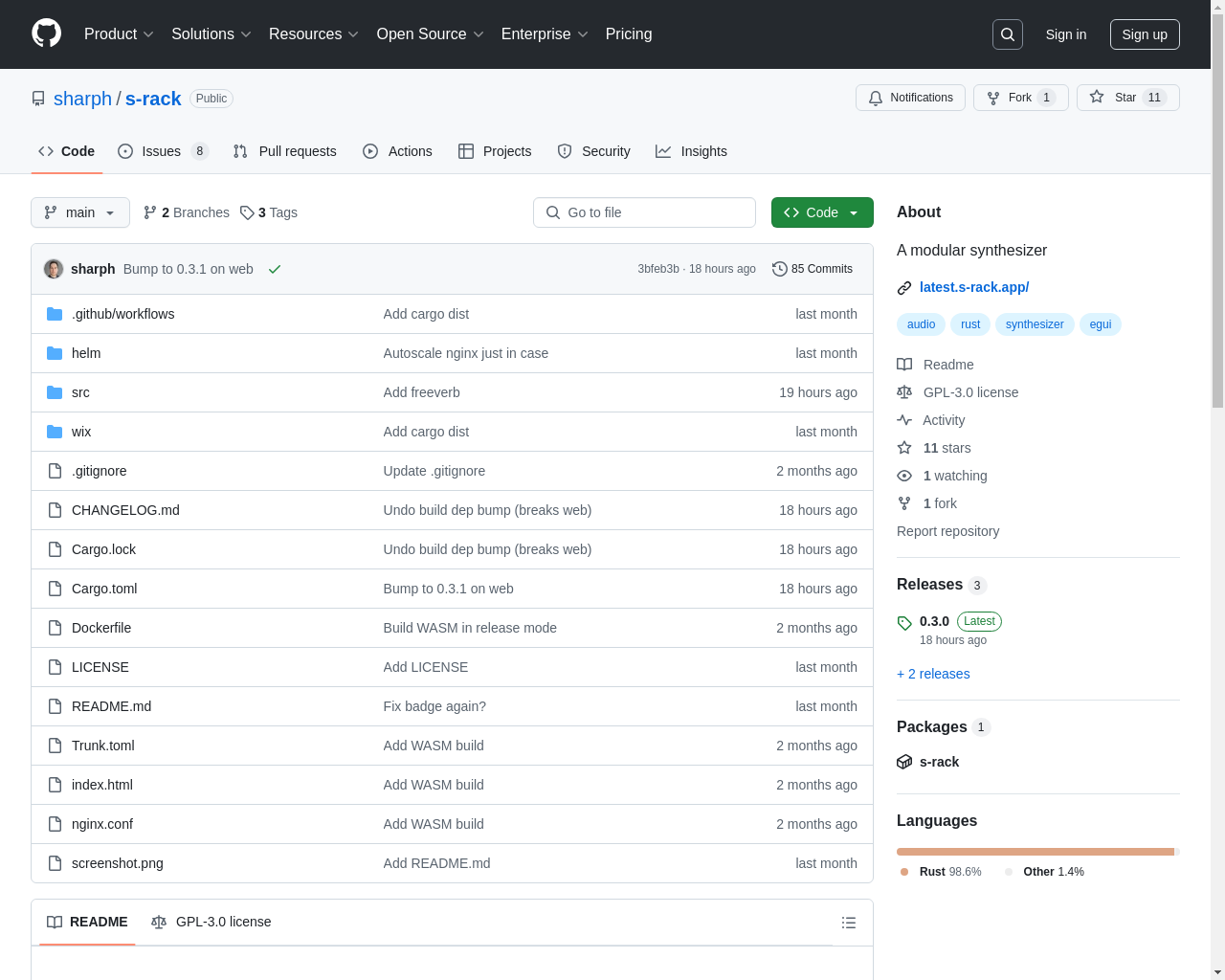This screenshot has width=1225, height=980.
Task: Switch to GPL-3.0 license README tab
Action: (212, 922)
